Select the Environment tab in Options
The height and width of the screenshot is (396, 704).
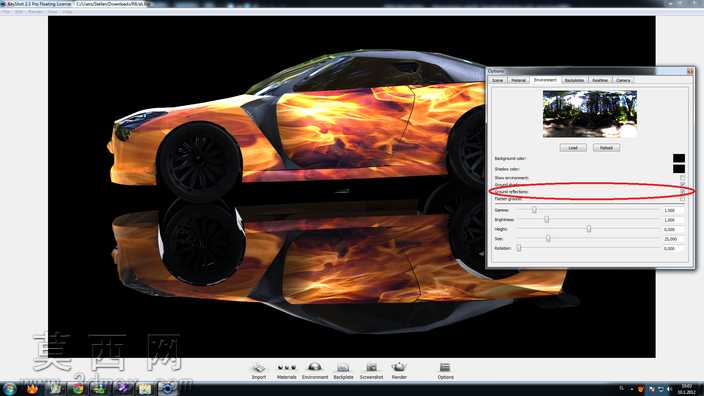545,79
